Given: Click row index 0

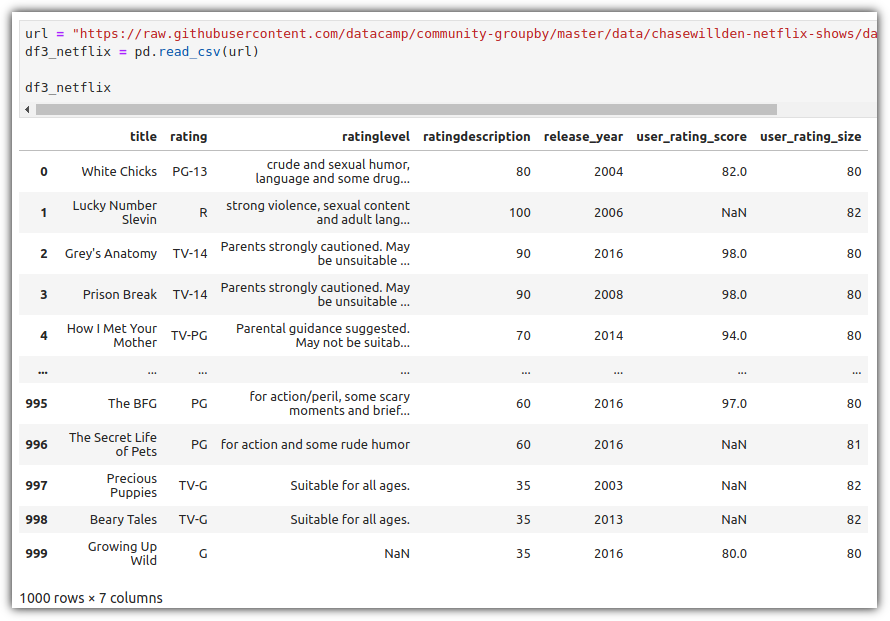Looking at the screenshot, I should (x=44, y=171).
